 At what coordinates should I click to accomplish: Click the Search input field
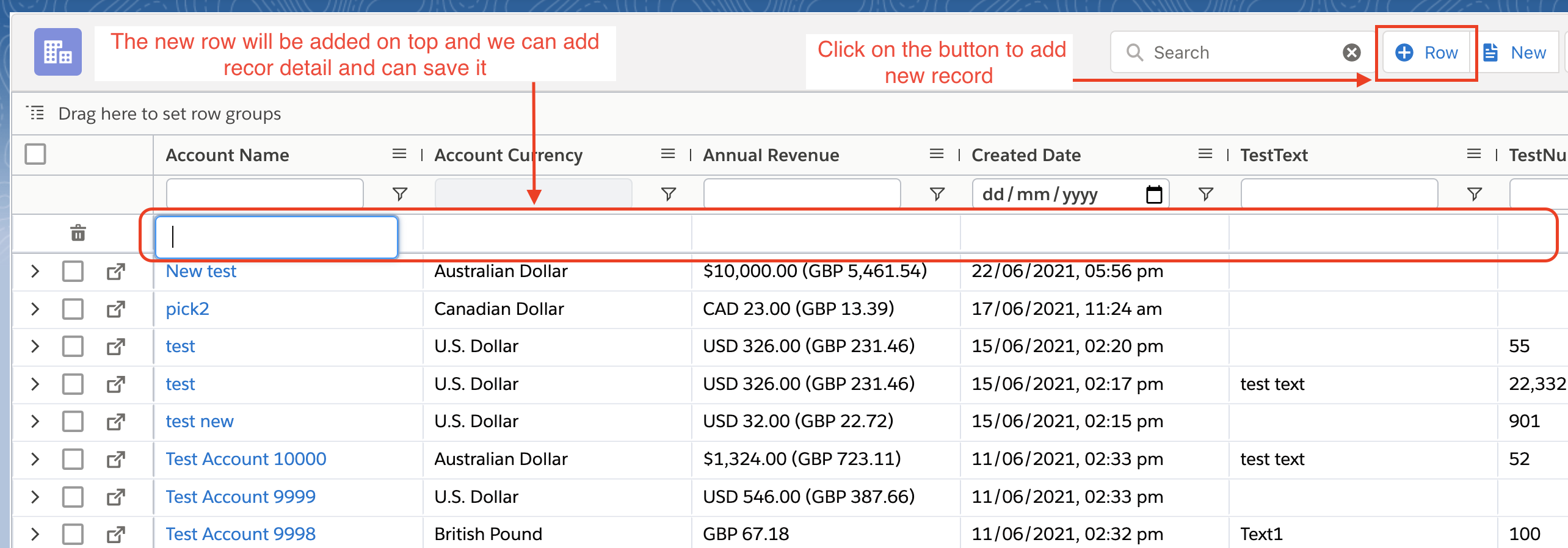point(1240,52)
